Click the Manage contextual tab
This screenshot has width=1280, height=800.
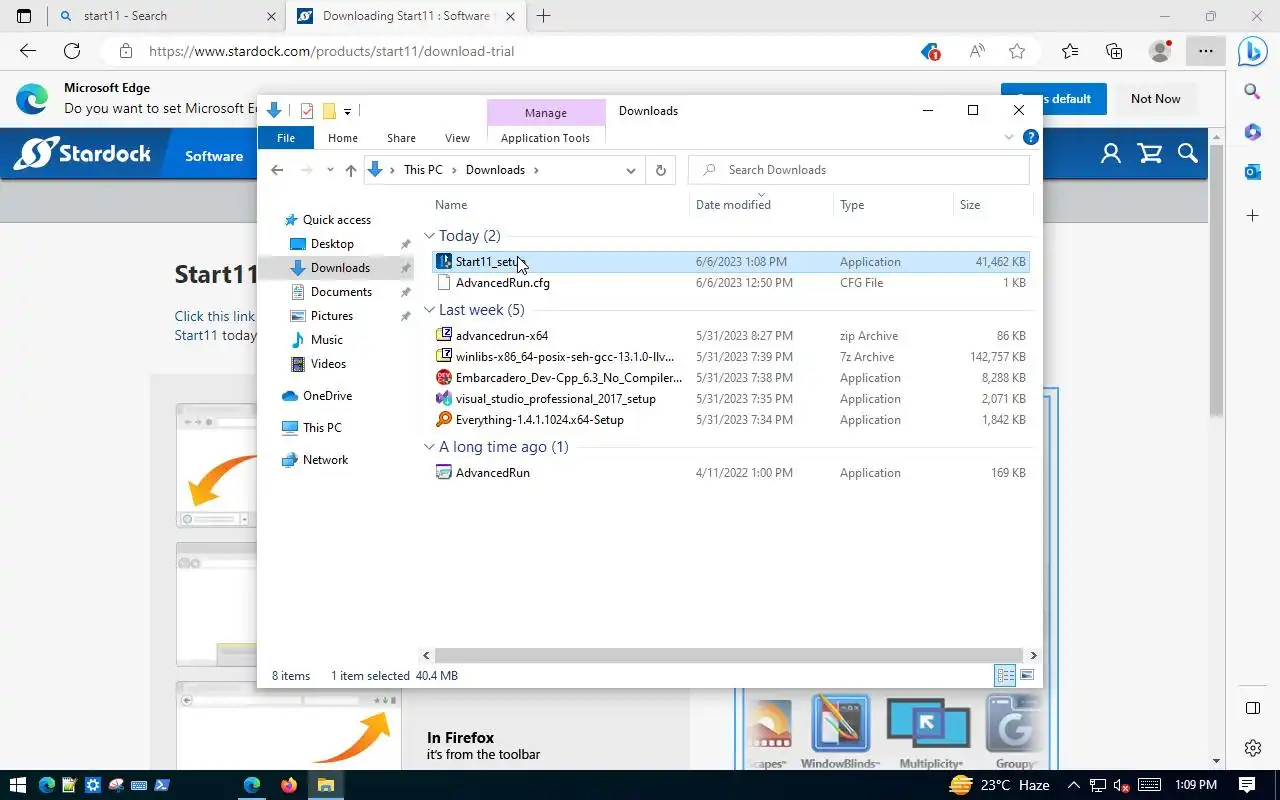point(546,113)
